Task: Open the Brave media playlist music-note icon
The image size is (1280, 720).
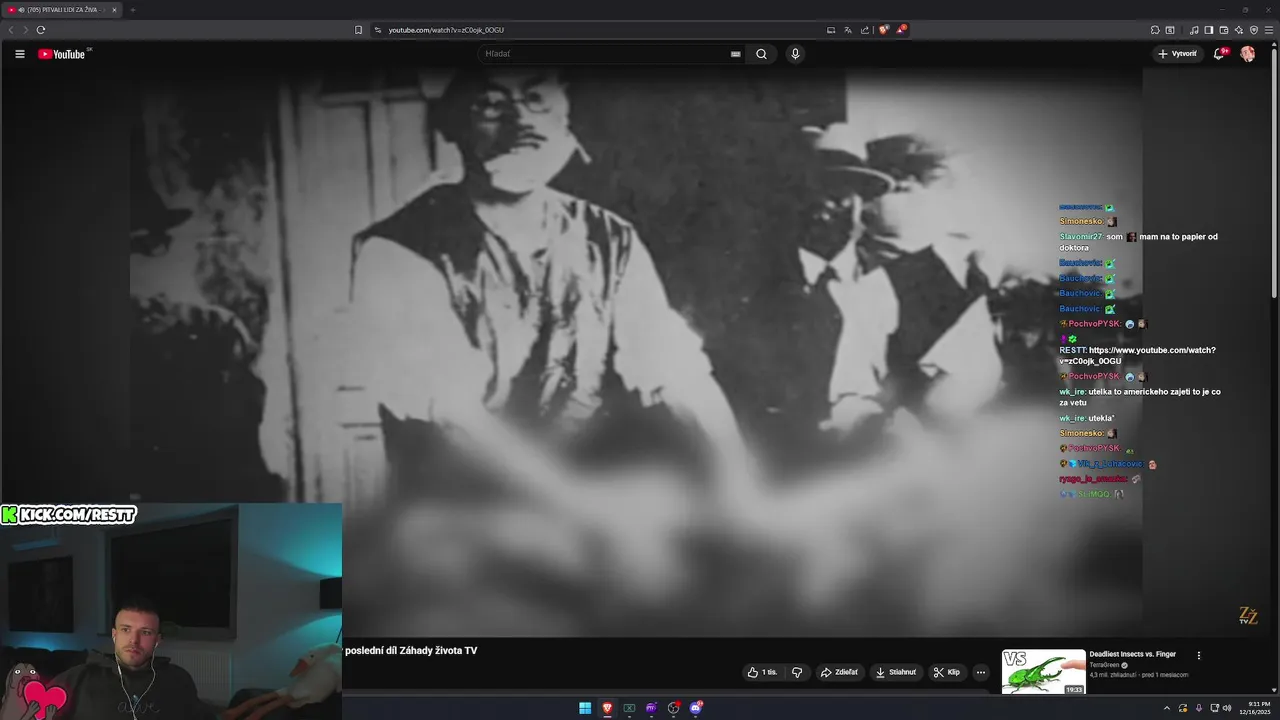Action: 1194,30
